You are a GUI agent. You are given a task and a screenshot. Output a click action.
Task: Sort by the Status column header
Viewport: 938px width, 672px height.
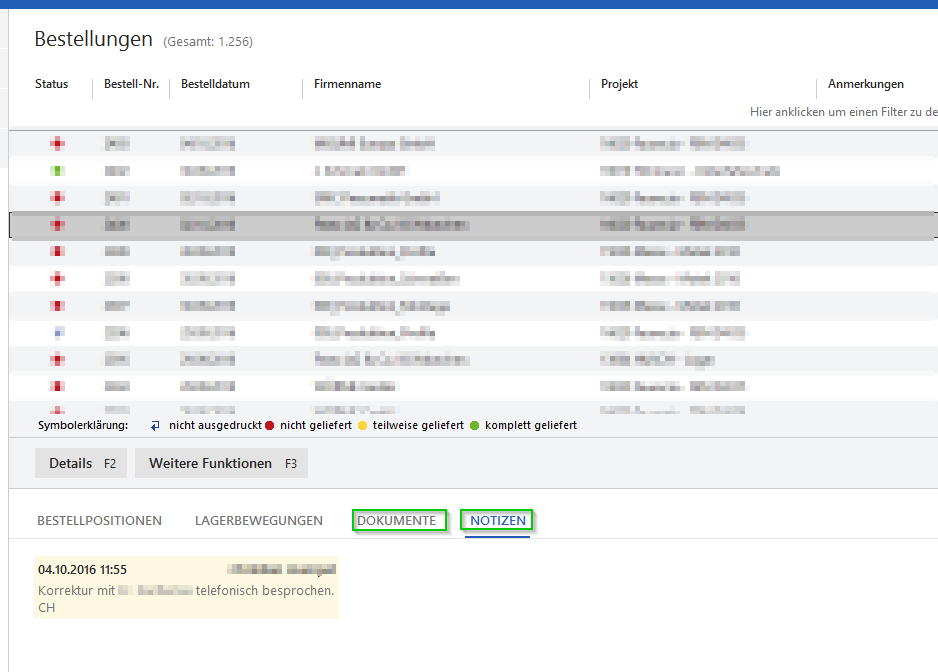coord(51,84)
